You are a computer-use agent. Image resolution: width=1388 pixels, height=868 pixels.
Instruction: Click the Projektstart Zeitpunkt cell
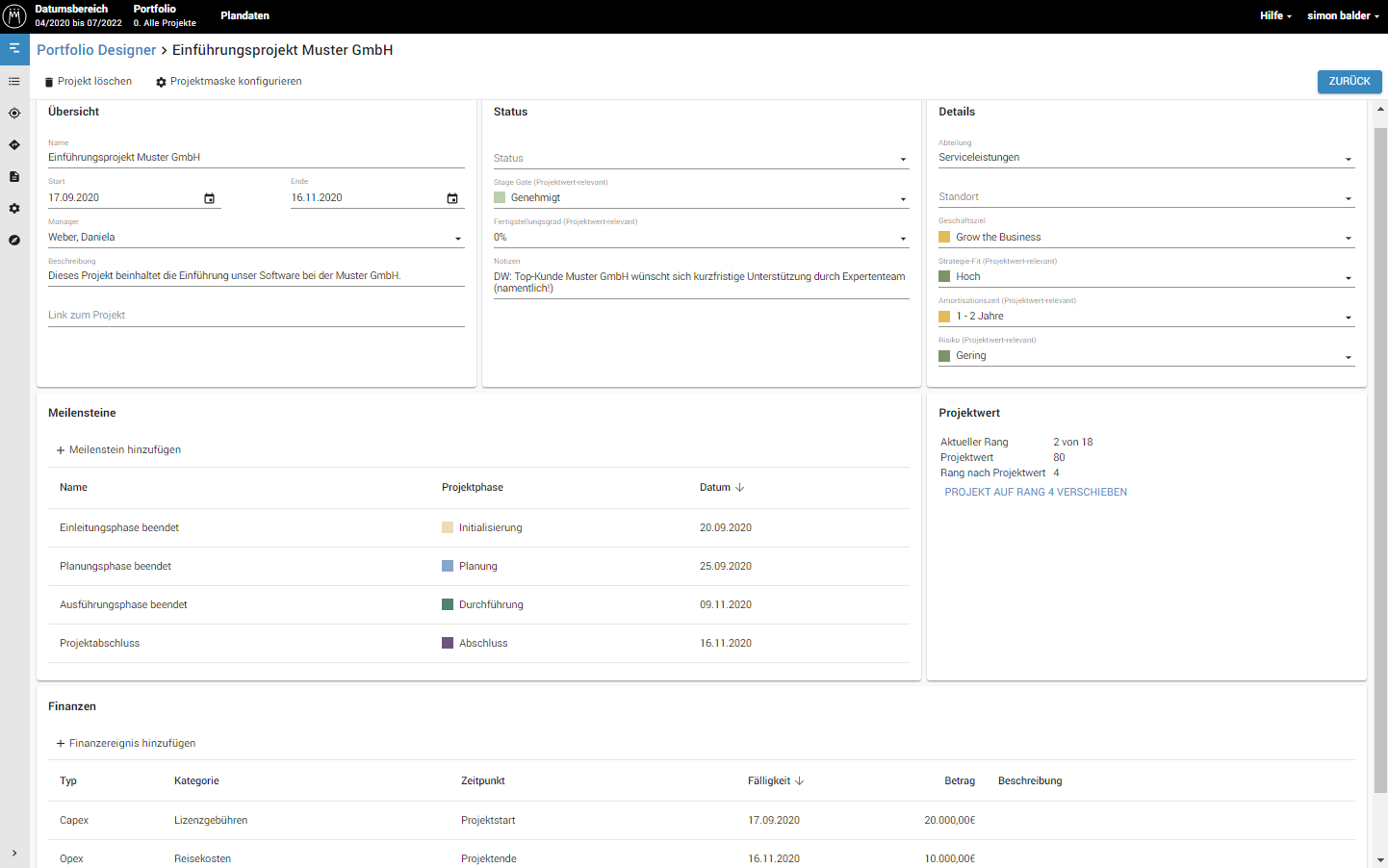click(488, 821)
